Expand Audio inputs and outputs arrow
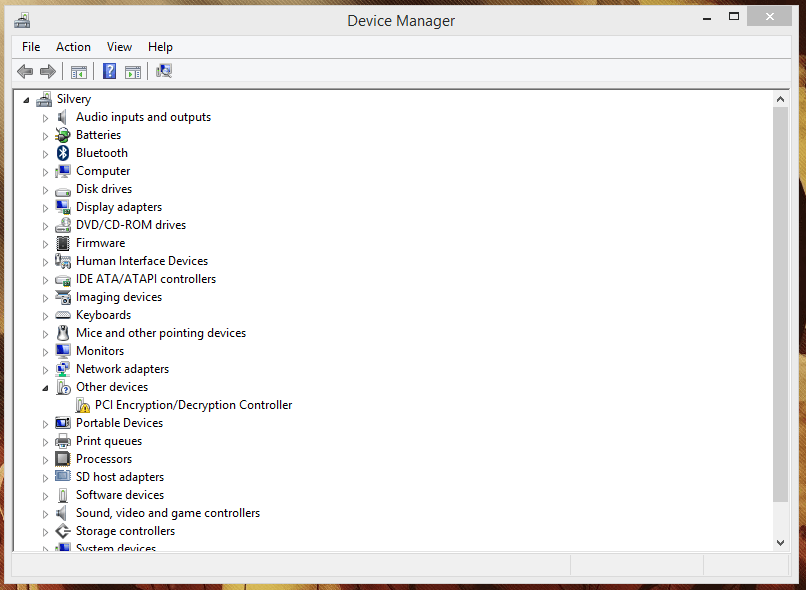 coord(45,118)
